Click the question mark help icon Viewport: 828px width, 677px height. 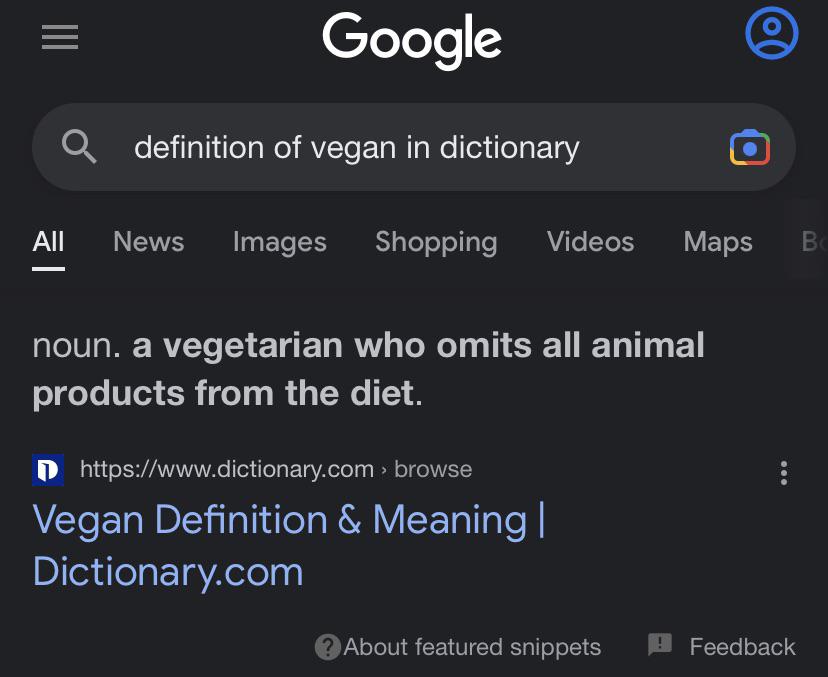tap(327, 647)
